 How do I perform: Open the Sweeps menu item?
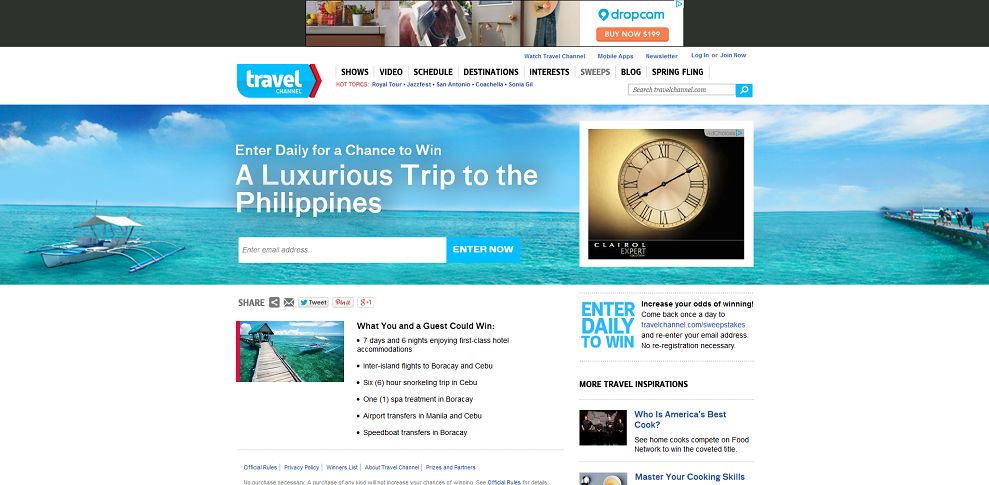595,72
